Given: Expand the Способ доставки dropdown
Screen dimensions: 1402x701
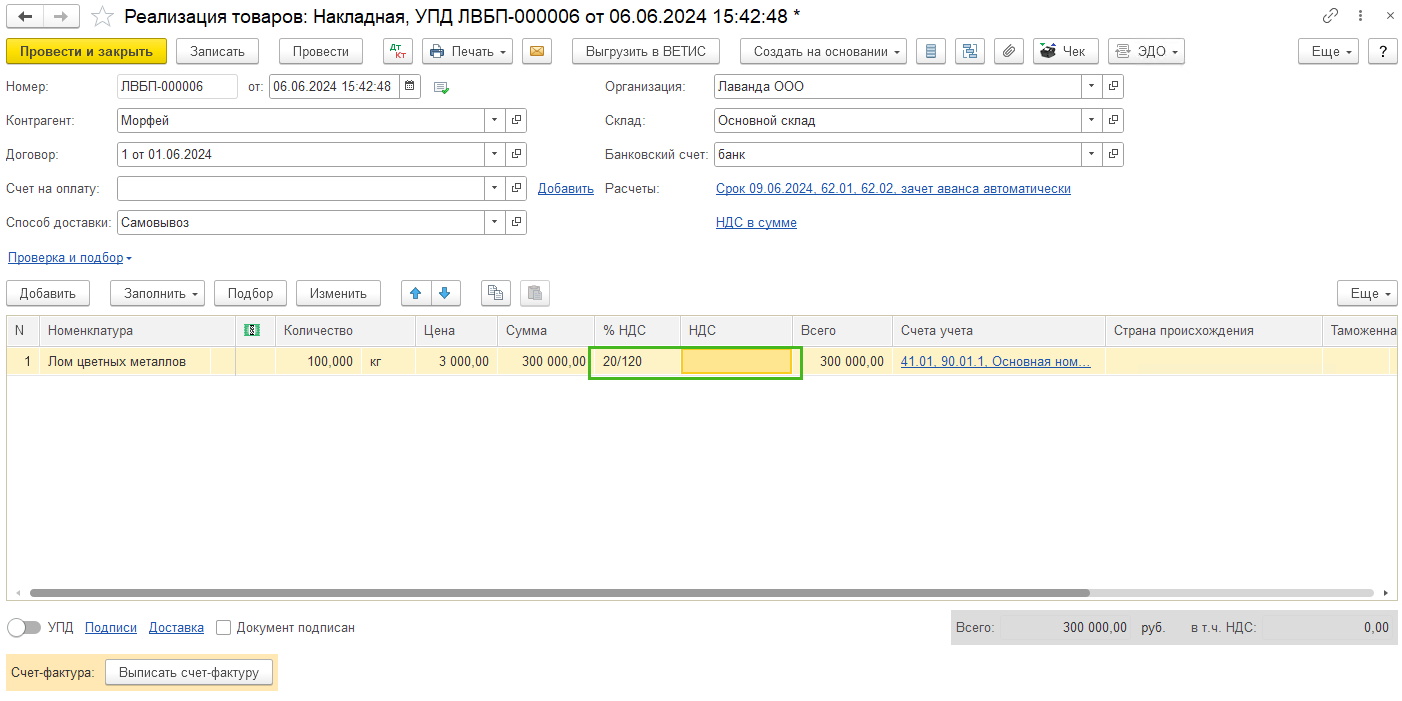Looking at the screenshot, I should click(495, 223).
